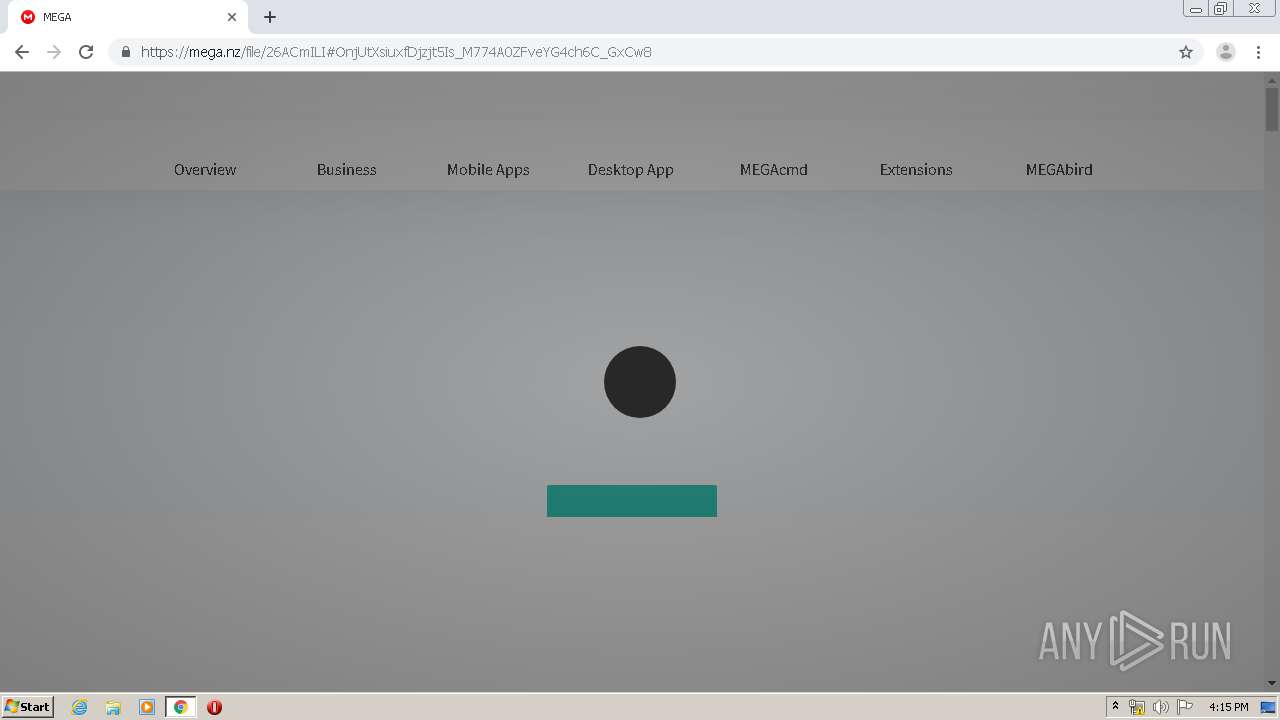Restore down the Chrome window
The width and height of the screenshot is (1280, 720).
tap(1221, 9)
